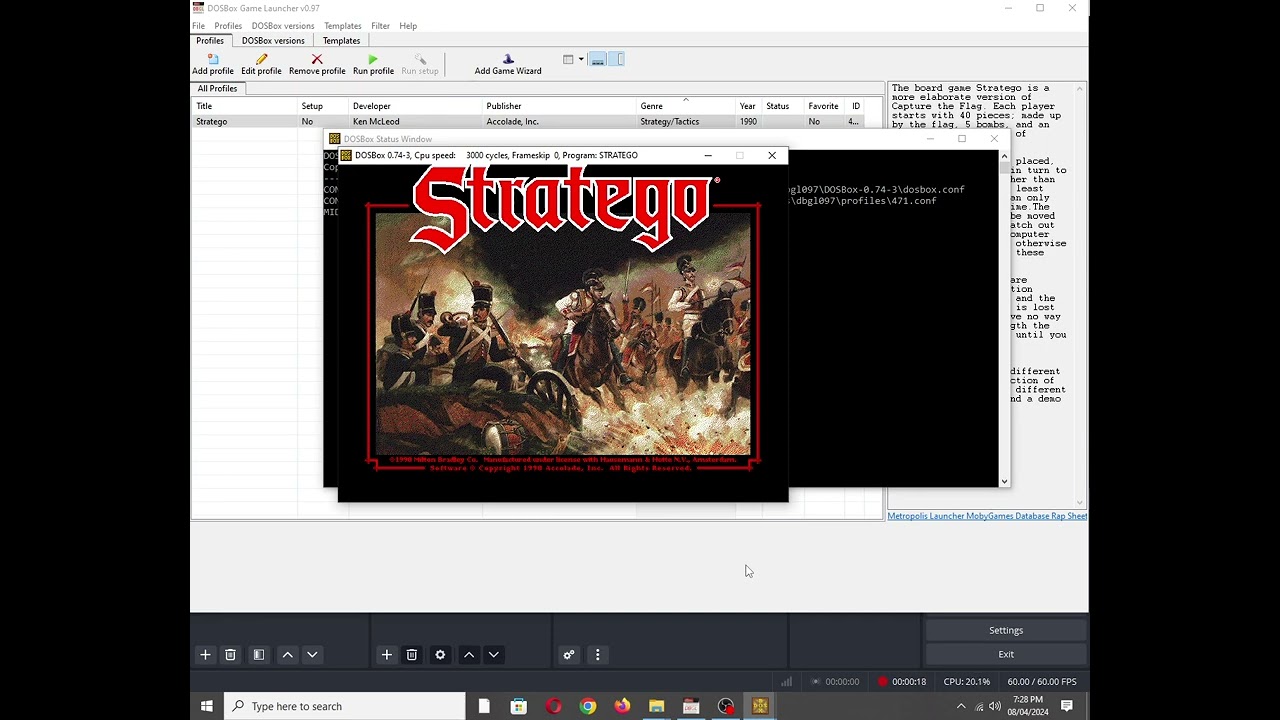The width and height of the screenshot is (1280, 720).
Task: Open OBS advanced audio properties gears icon
Action: click(569, 655)
